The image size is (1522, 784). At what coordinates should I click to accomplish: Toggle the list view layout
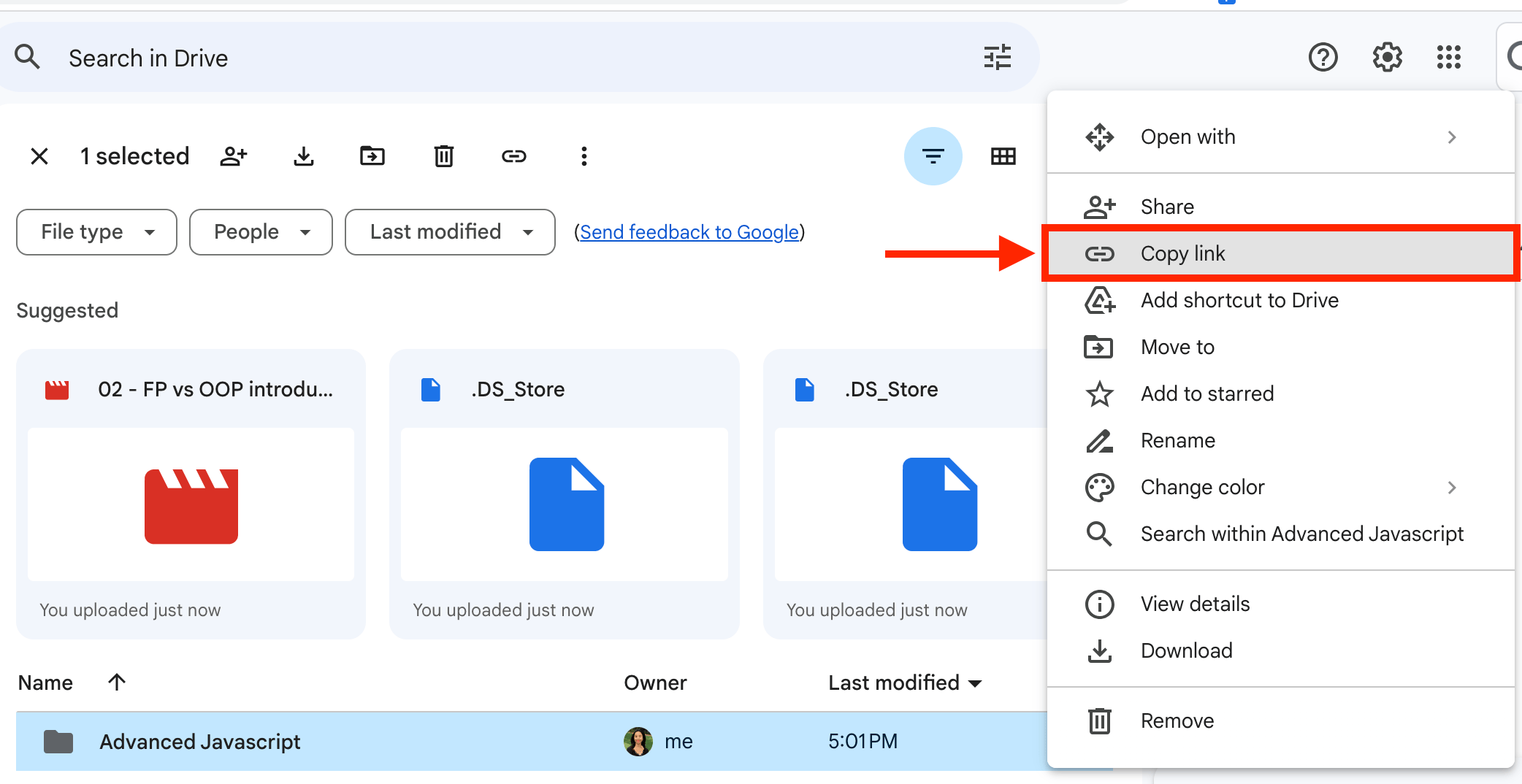click(x=1003, y=155)
